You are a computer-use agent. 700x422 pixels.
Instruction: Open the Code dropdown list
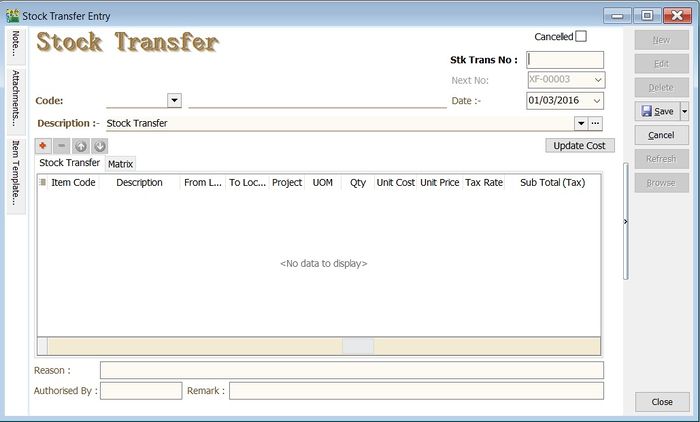[174, 100]
